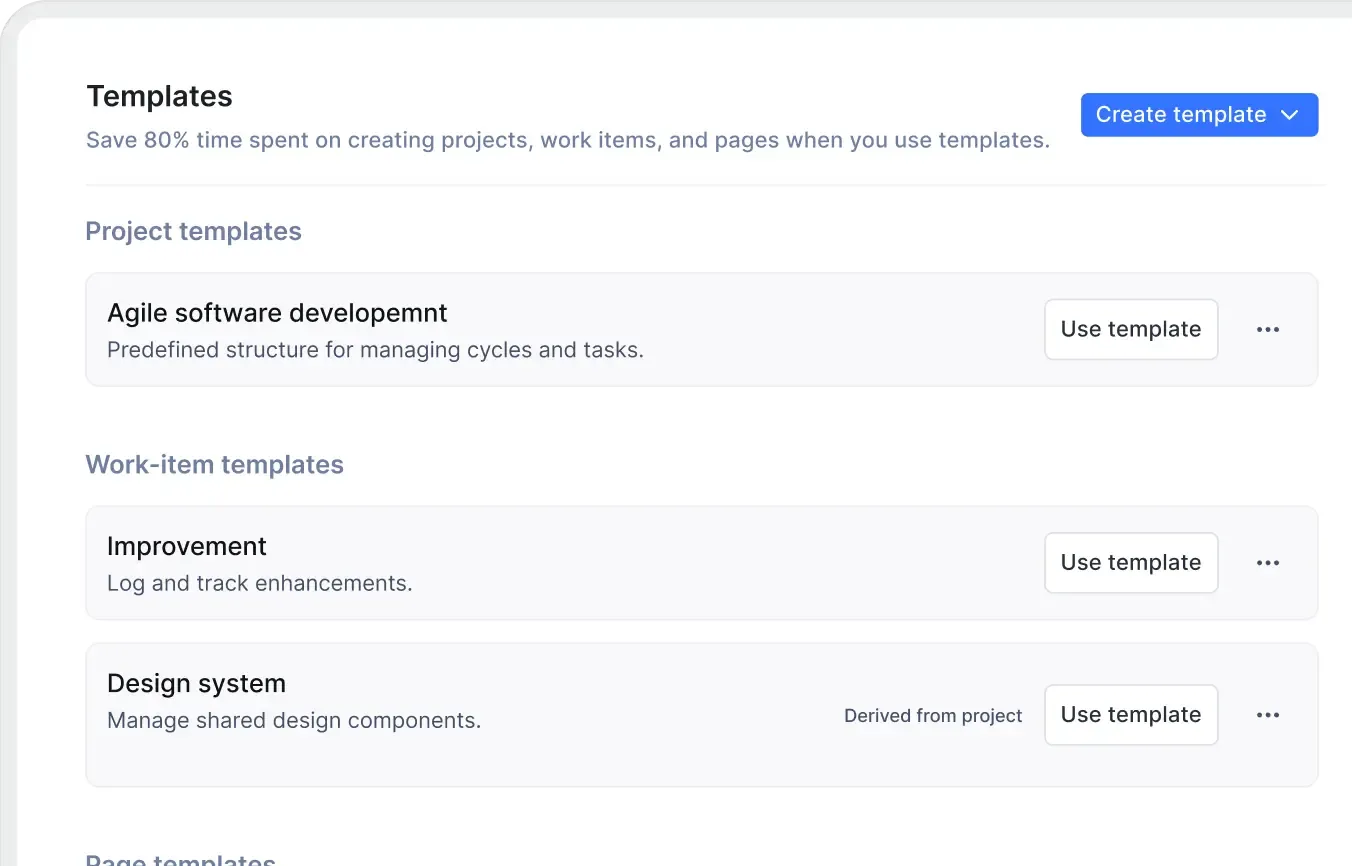Click the 'Manage shared design components' description

coord(294,720)
